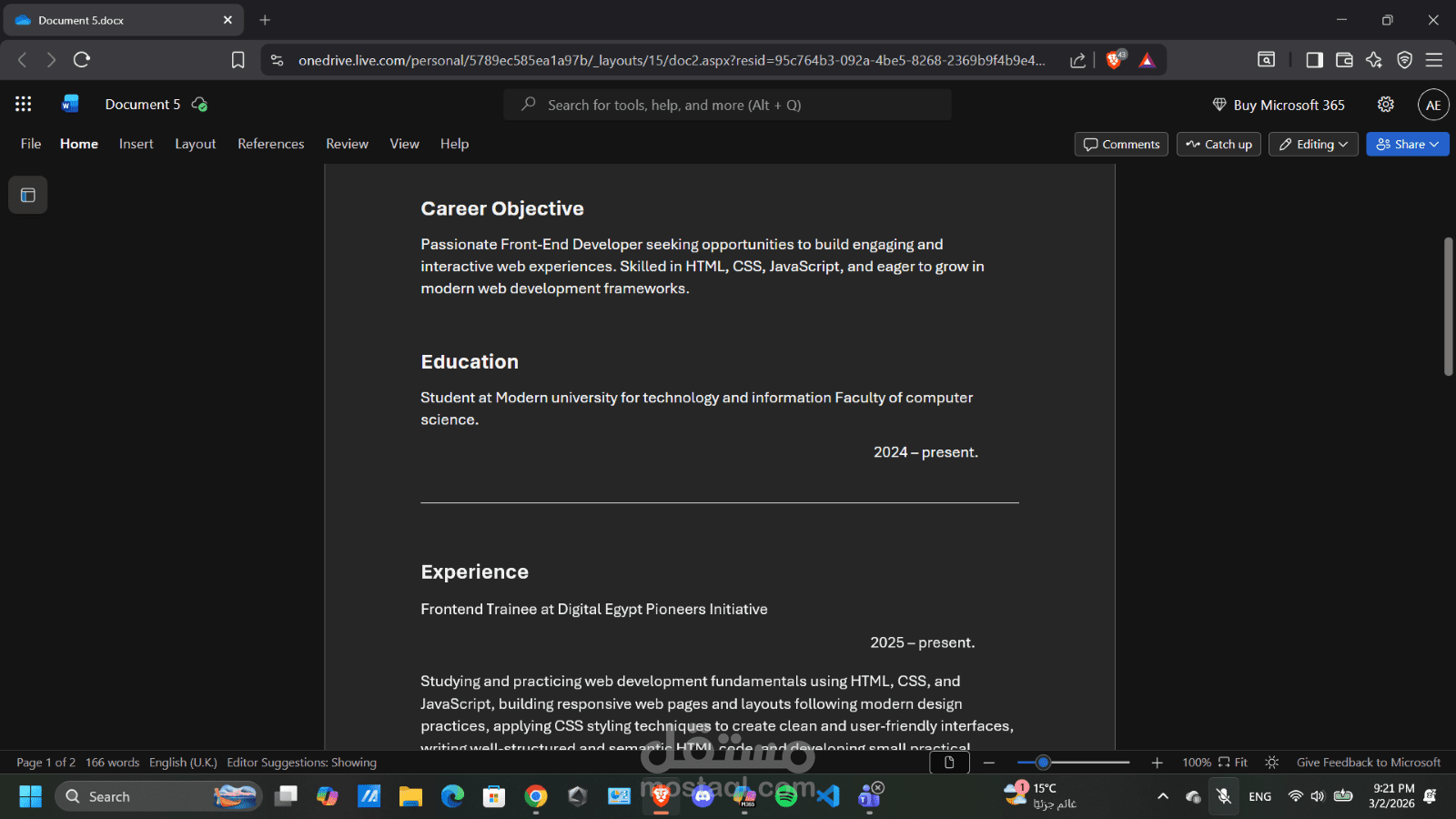Open Spotify from the taskbar

tap(786, 796)
